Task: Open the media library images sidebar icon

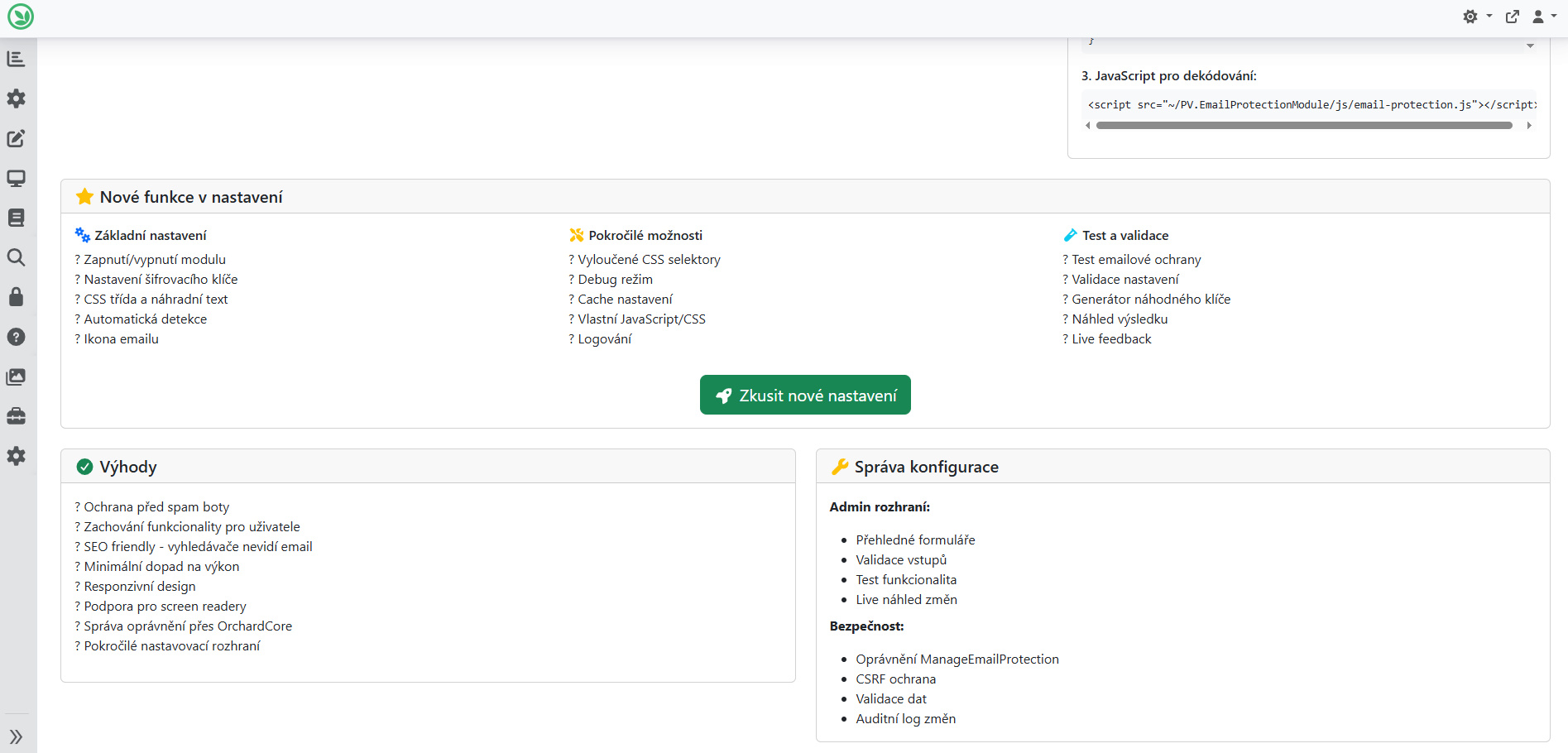Action: pos(16,376)
